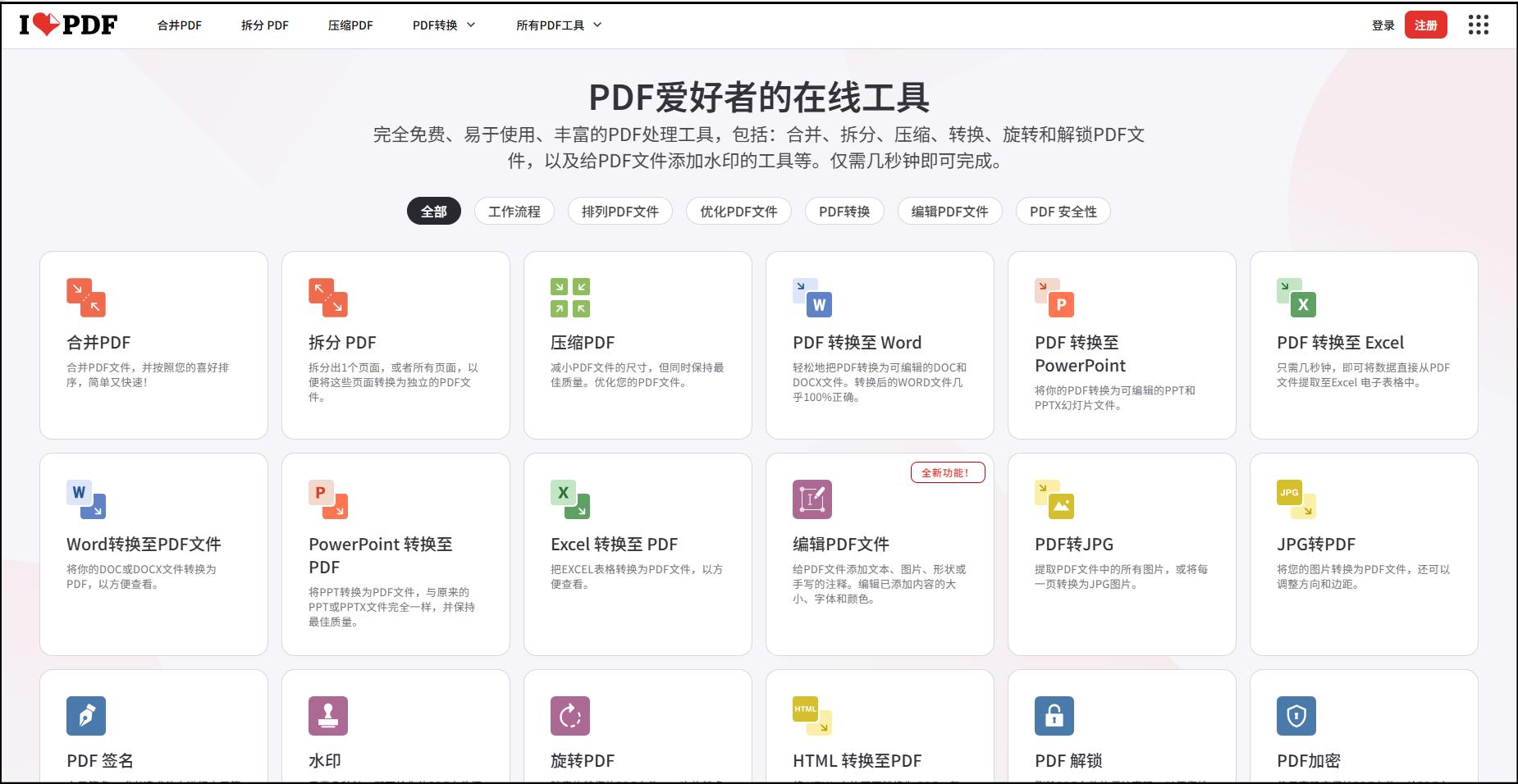Select the 工作流程 filter tab
This screenshot has height=784, width=1518.
pos(514,212)
